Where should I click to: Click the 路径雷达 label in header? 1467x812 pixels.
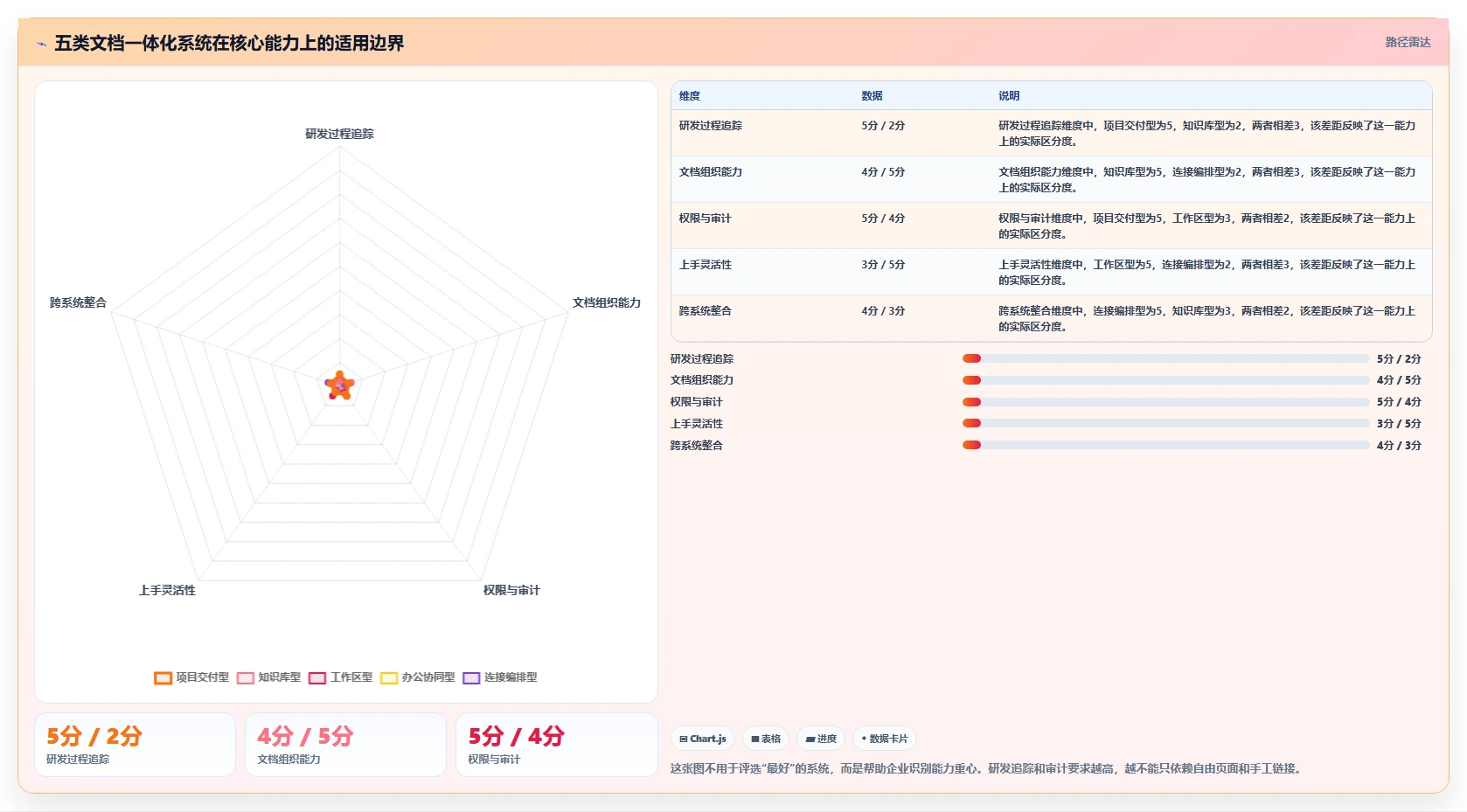click(x=1408, y=42)
